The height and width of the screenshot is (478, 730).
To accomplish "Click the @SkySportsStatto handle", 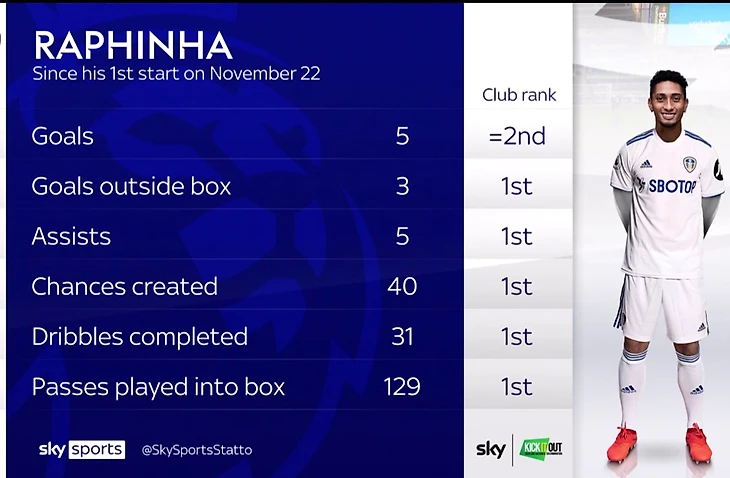I will tap(197, 450).
